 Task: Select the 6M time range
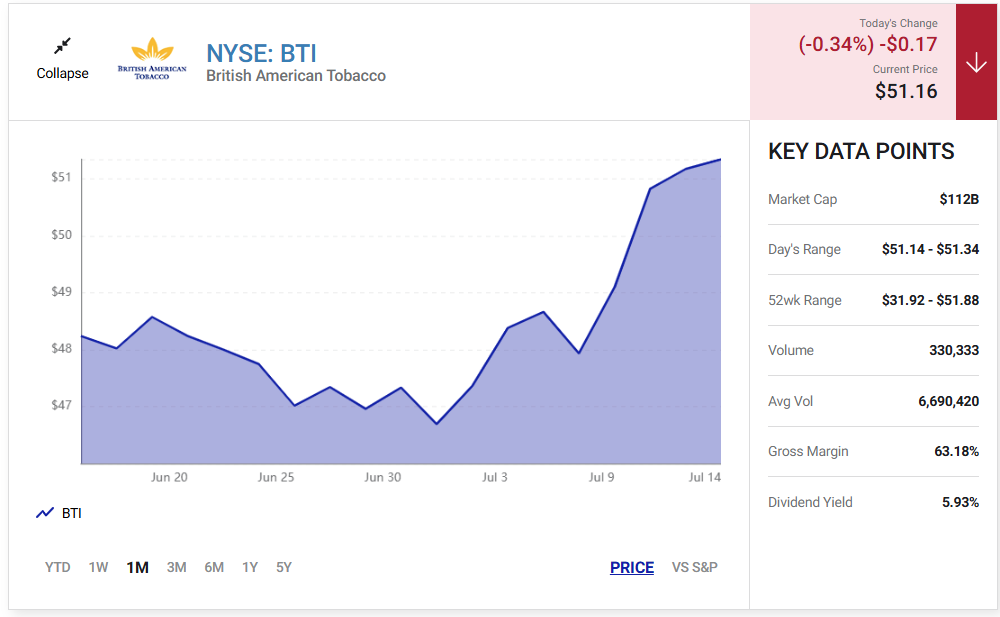(x=214, y=567)
